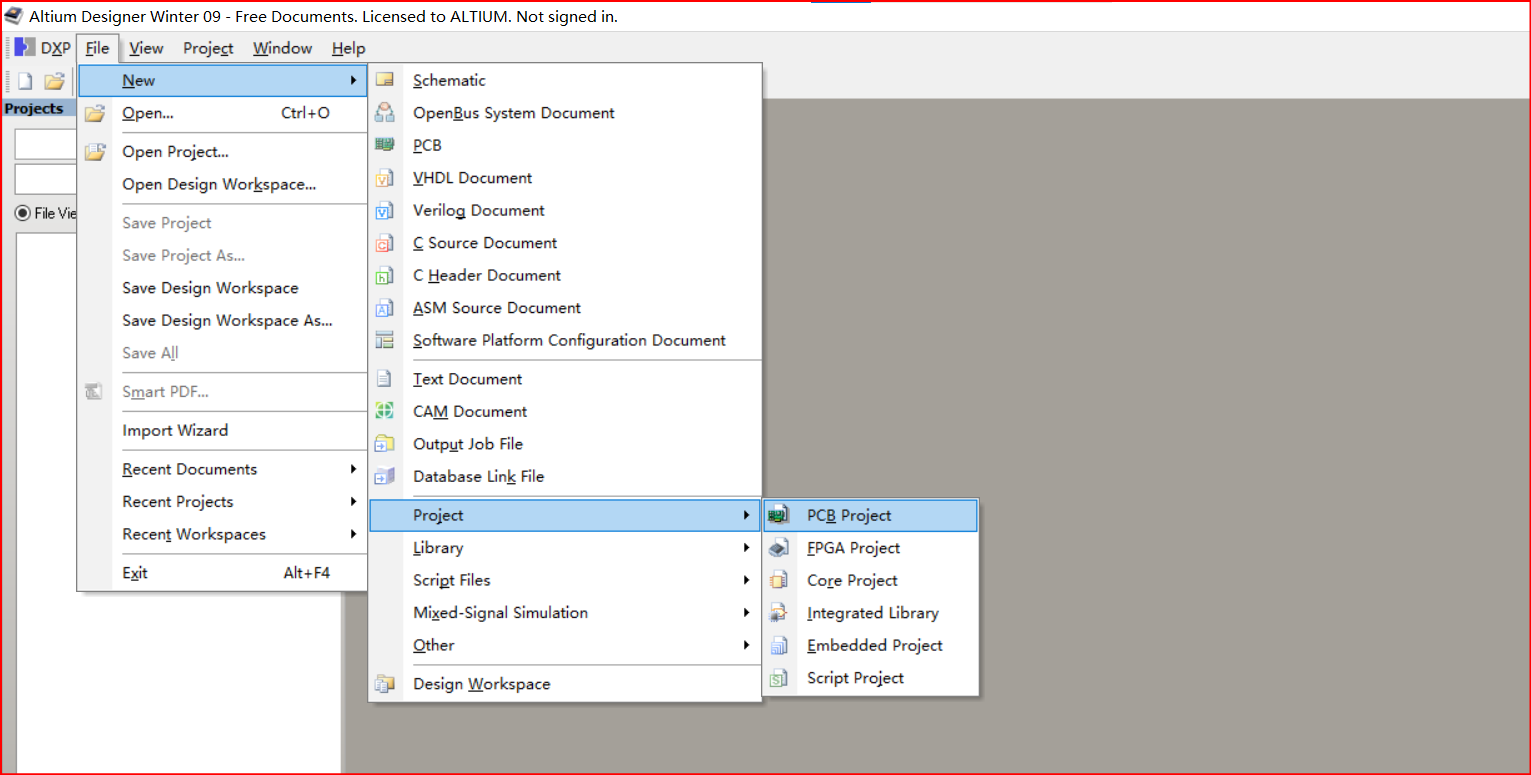Image resolution: width=1531 pixels, height=775 pixels.
Task: Choose Open Project... menu entry
Action: tap(223, 152)
